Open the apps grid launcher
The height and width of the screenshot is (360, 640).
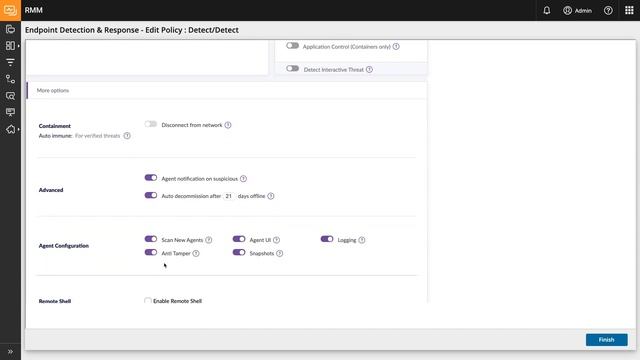coord(629,10)
